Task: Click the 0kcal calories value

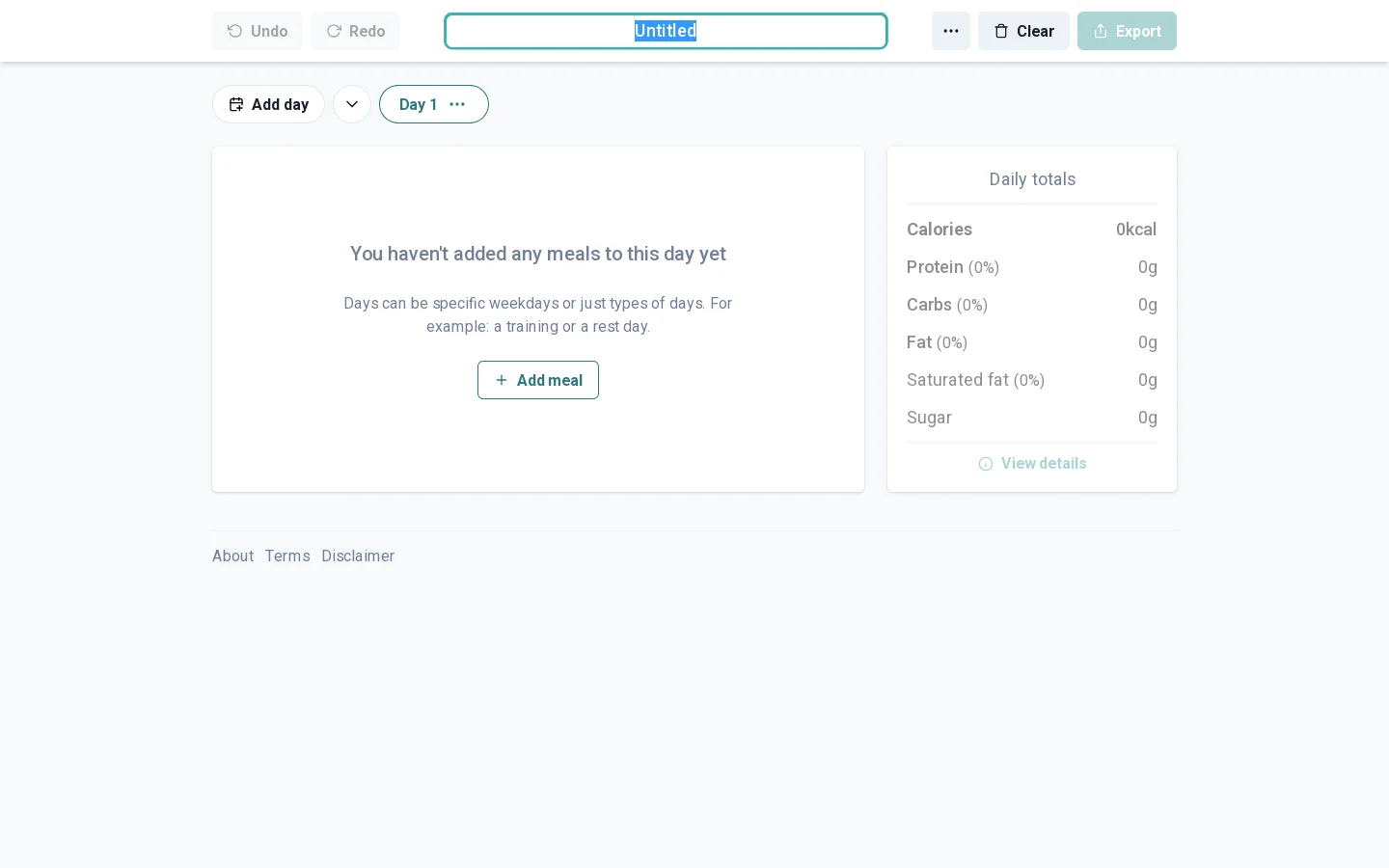Action: click(x=1136, y=230)
